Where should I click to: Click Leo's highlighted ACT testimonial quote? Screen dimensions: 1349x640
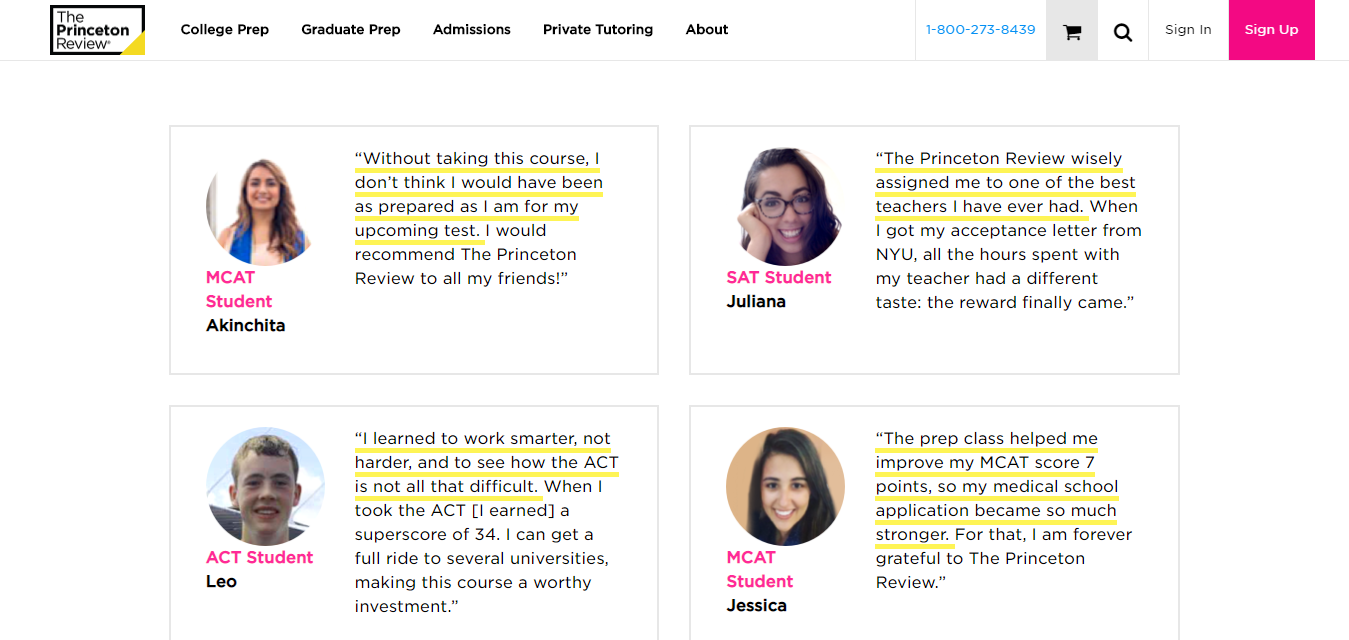click(x=486, y=463)
